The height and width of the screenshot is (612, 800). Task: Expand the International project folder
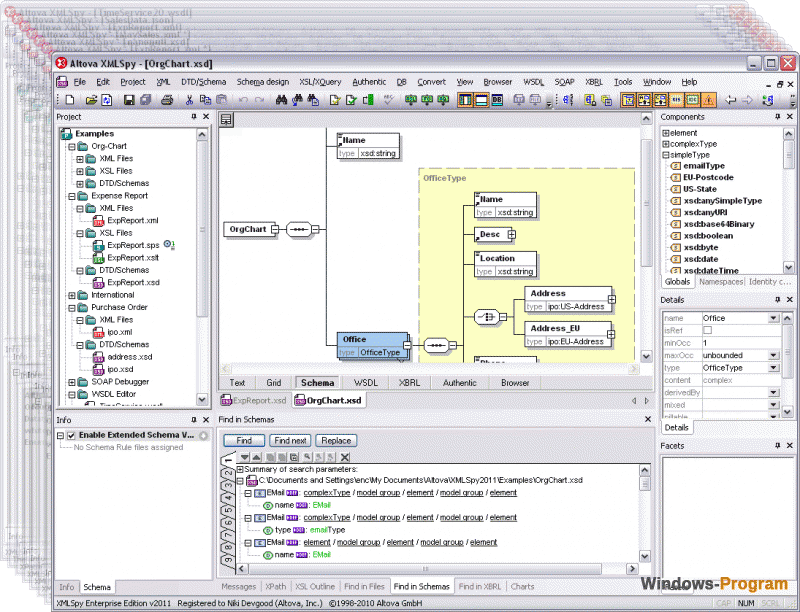(72, 295)
